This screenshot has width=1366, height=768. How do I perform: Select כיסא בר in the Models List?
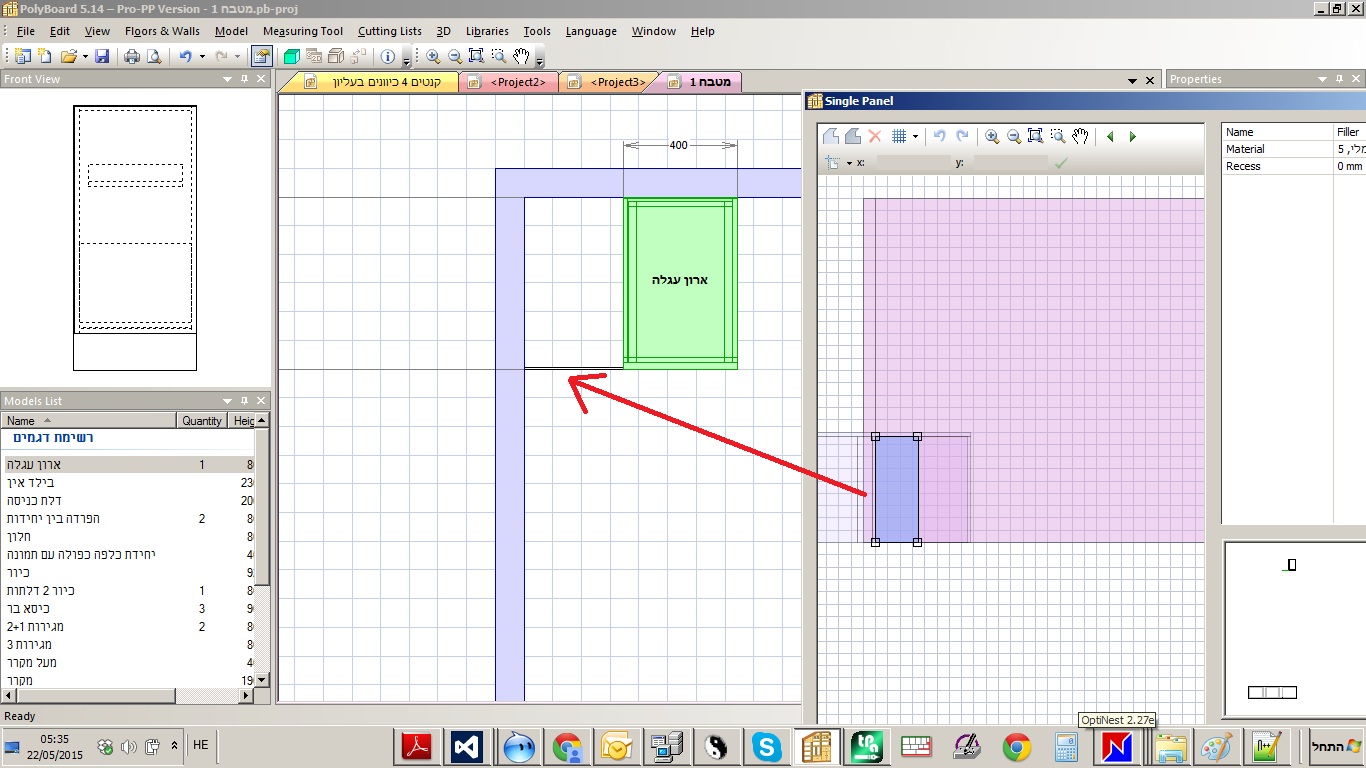pyautogui.click(x=127, y=609)
